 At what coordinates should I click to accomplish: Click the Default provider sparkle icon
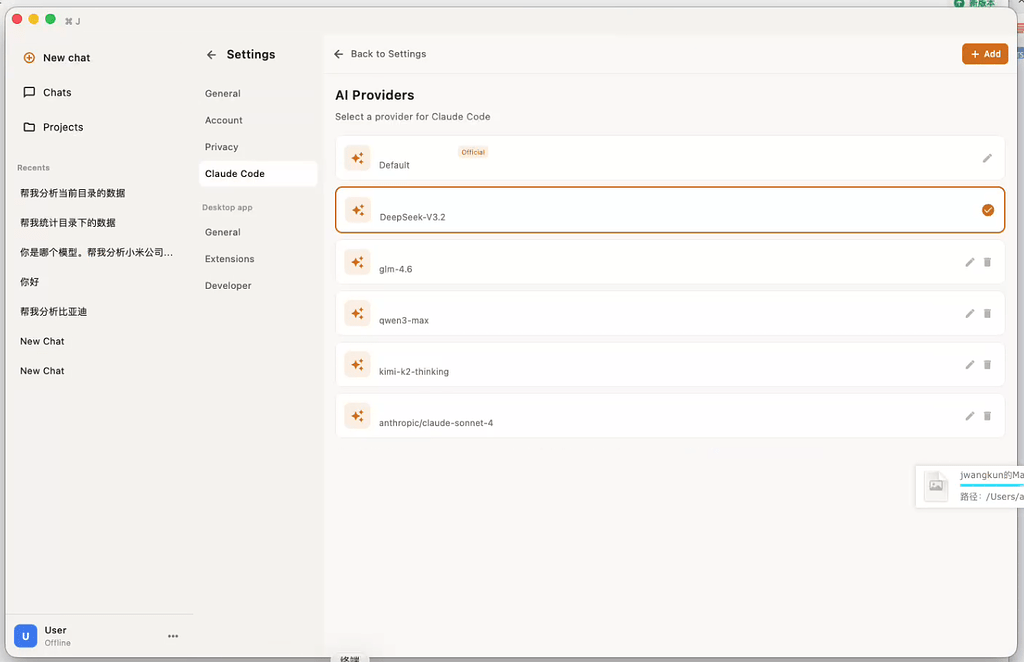[357, 158]
